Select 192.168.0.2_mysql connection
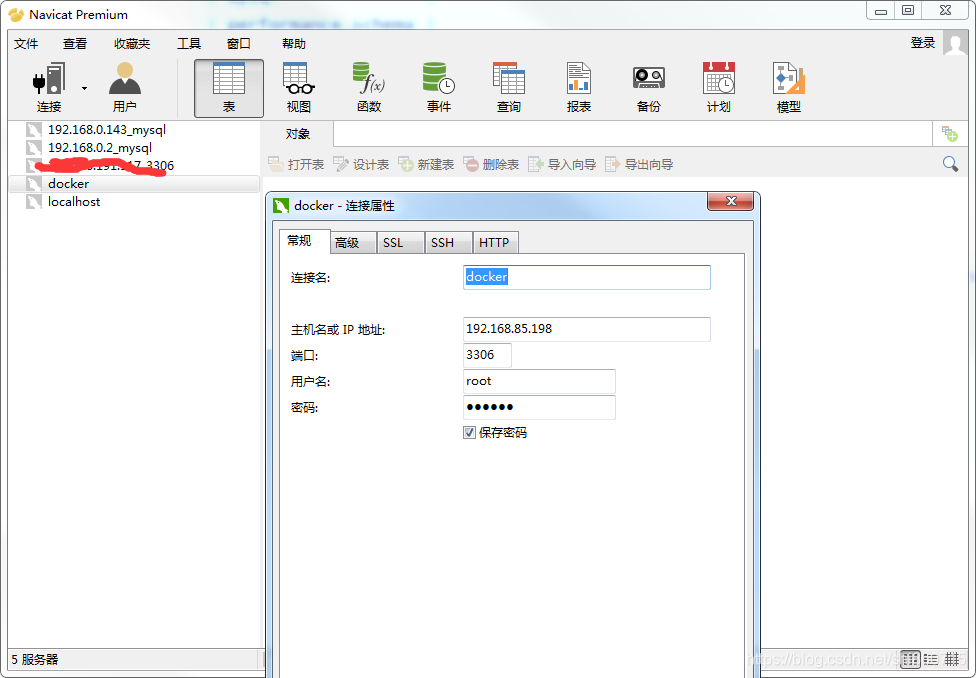 pos(100,148)
